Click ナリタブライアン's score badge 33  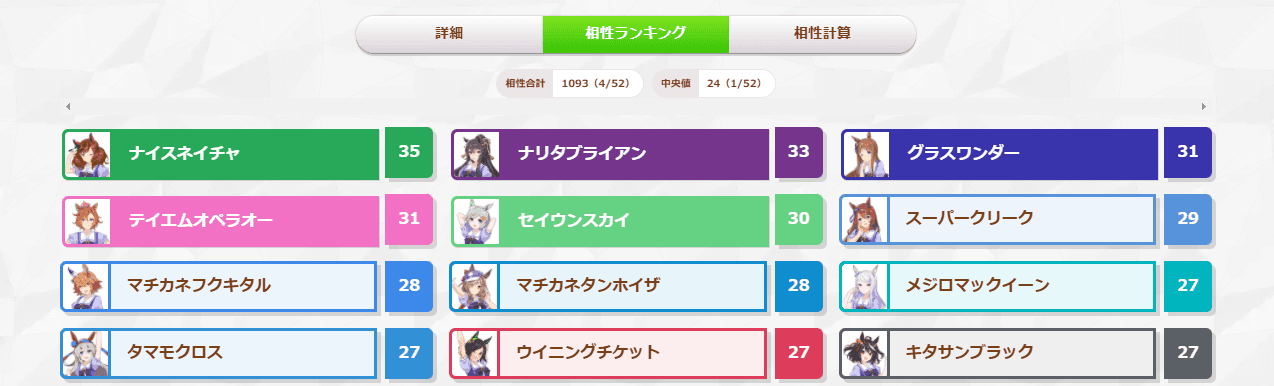[x=799, y=152]
